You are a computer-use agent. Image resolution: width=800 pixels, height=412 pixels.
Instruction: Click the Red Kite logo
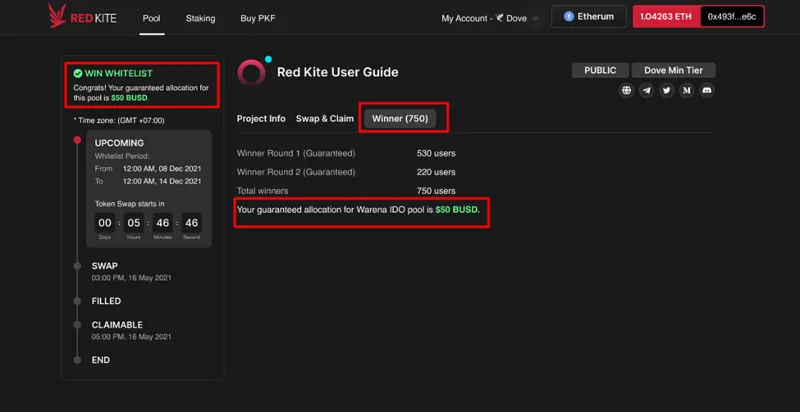click(83, 16)
